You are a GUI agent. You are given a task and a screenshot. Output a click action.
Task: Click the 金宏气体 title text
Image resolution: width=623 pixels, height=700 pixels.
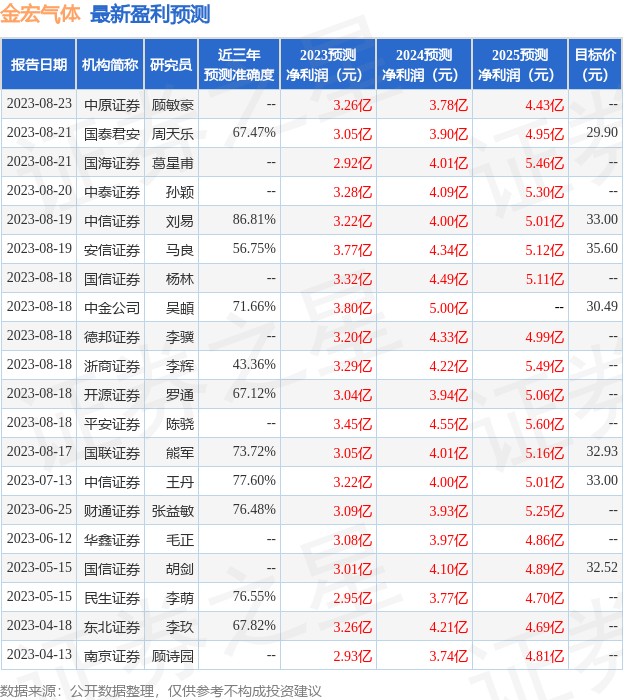tap(40, 14)
